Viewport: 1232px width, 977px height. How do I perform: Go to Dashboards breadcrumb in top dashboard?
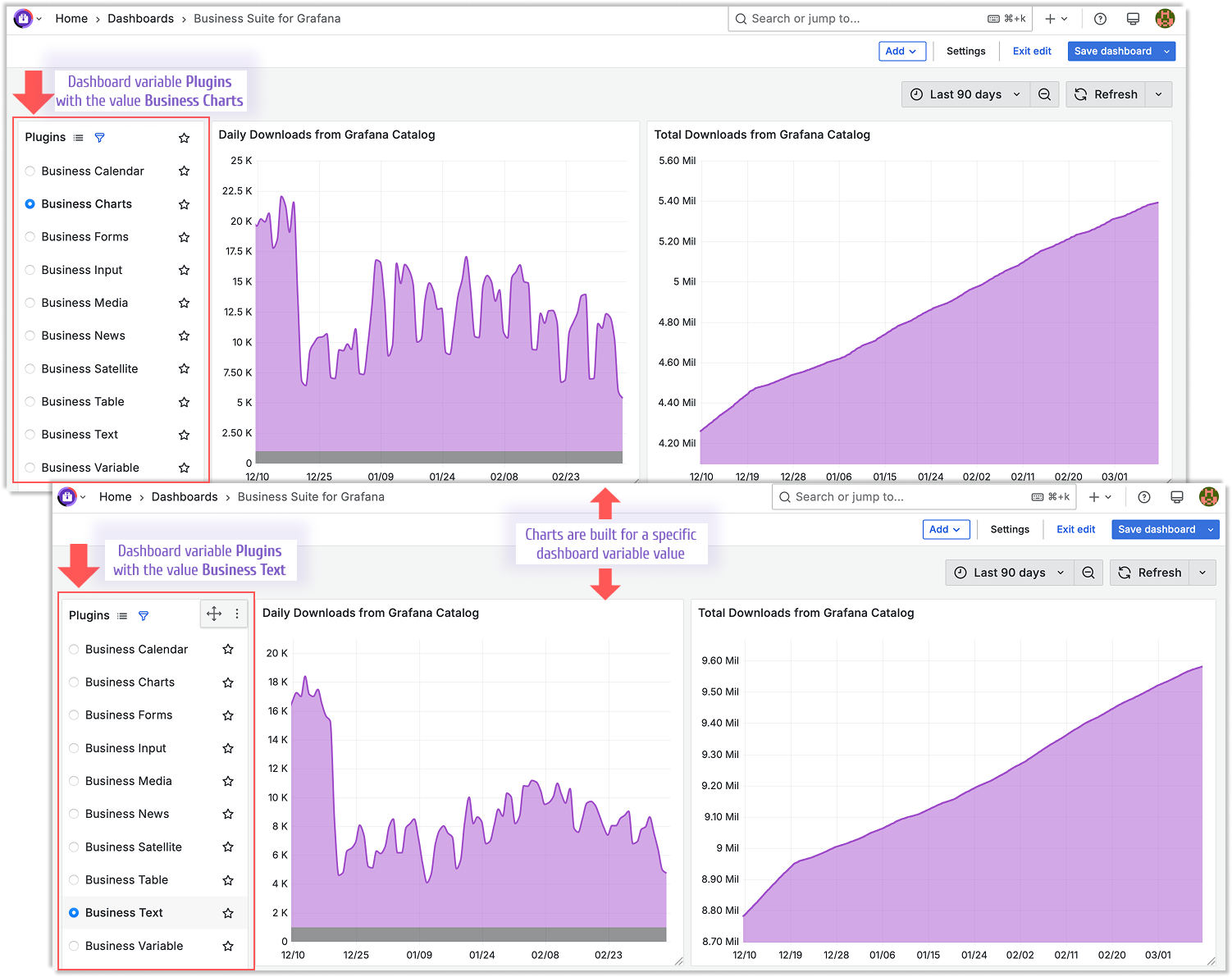(x=140, y=18)
